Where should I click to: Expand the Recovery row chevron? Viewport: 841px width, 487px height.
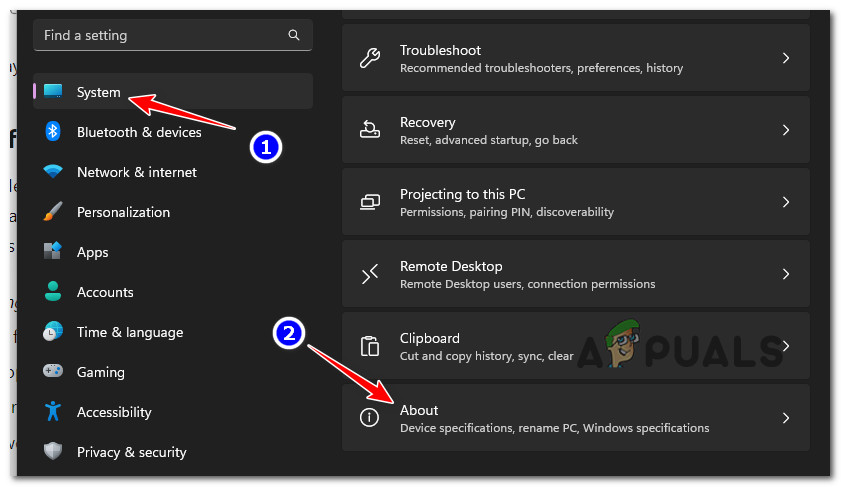pyautogui.click(x=786, y=130)
